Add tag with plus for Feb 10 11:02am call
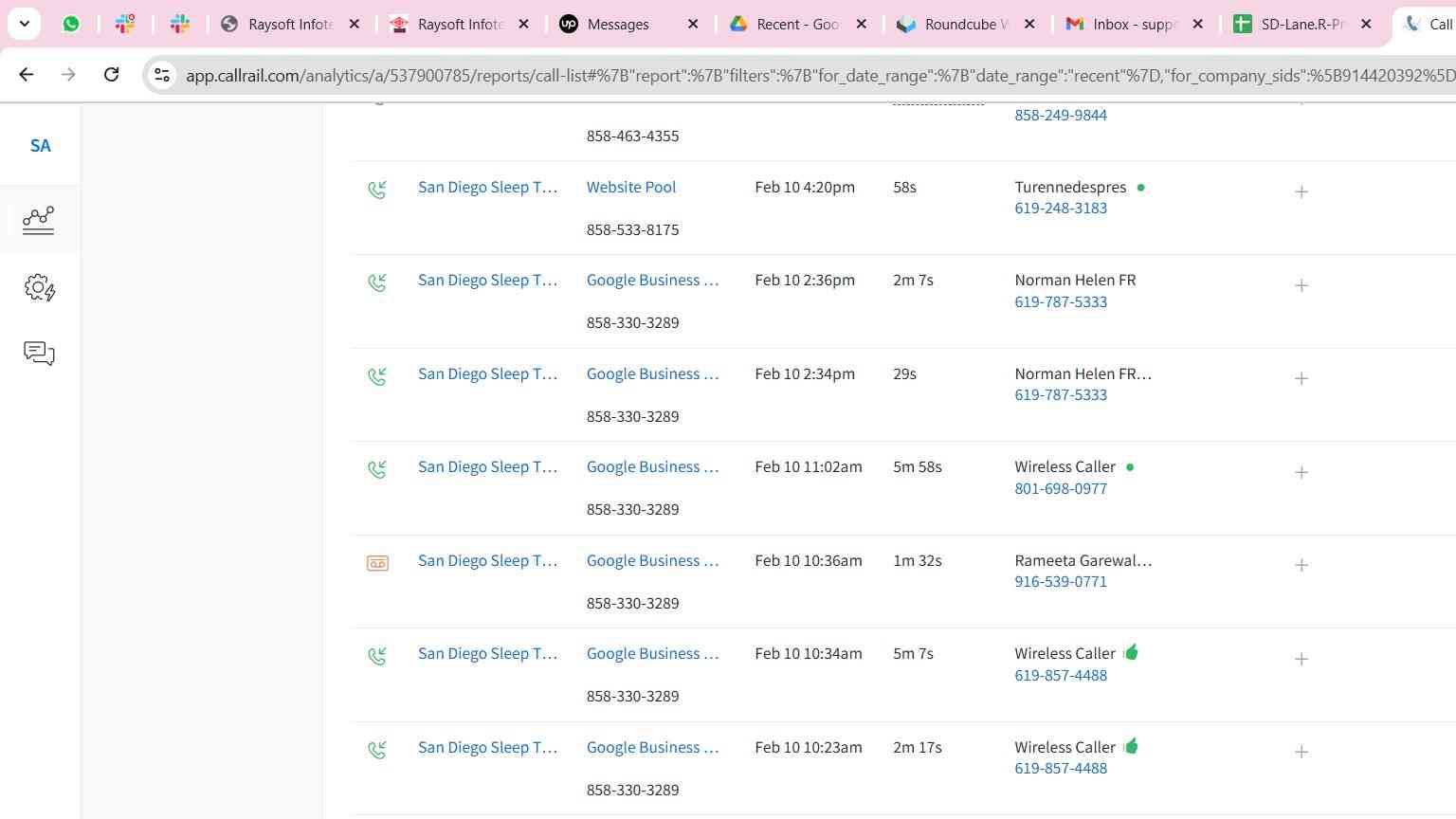 pos(1301,472)
